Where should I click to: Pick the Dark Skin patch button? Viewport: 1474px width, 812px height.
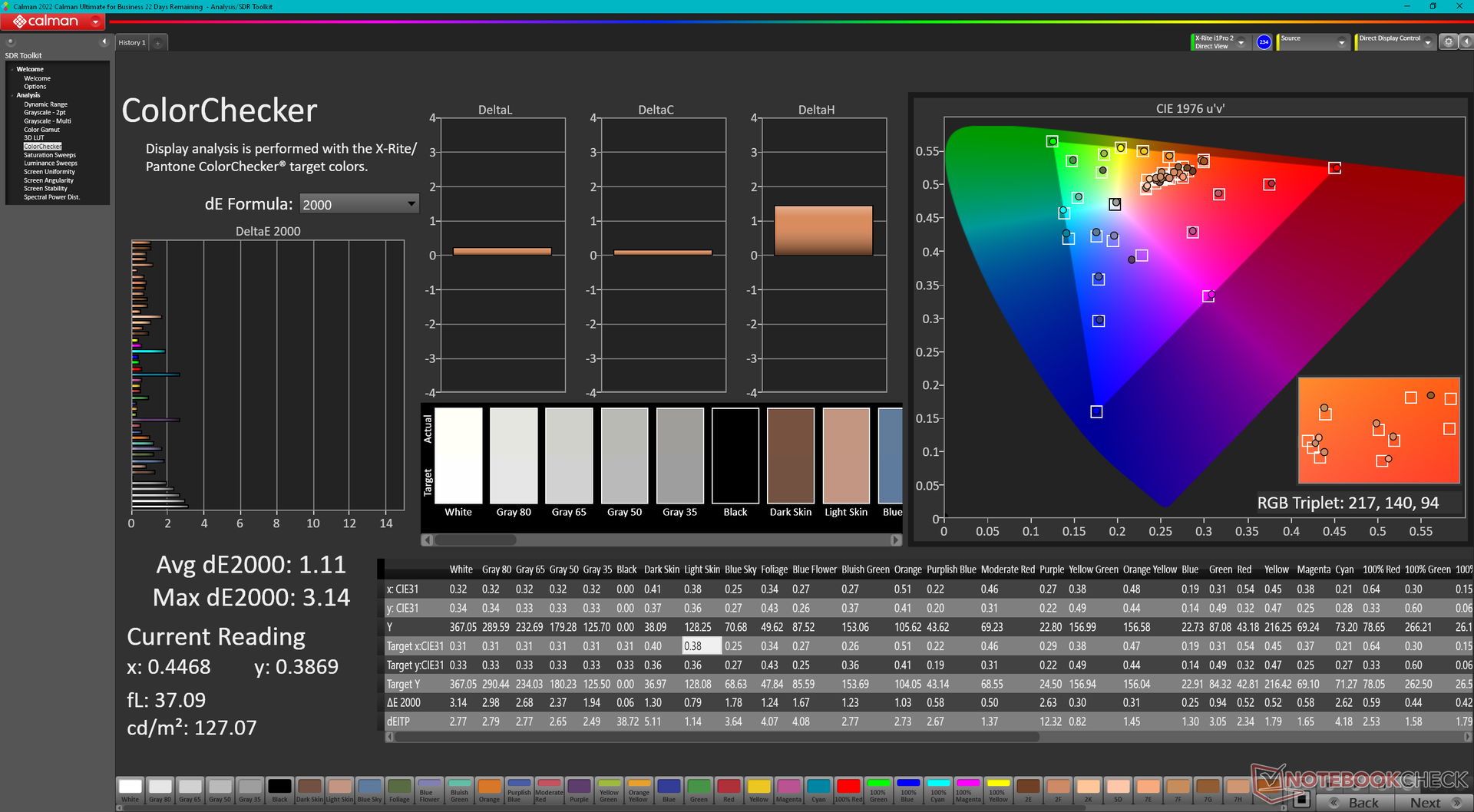point(309,791)
